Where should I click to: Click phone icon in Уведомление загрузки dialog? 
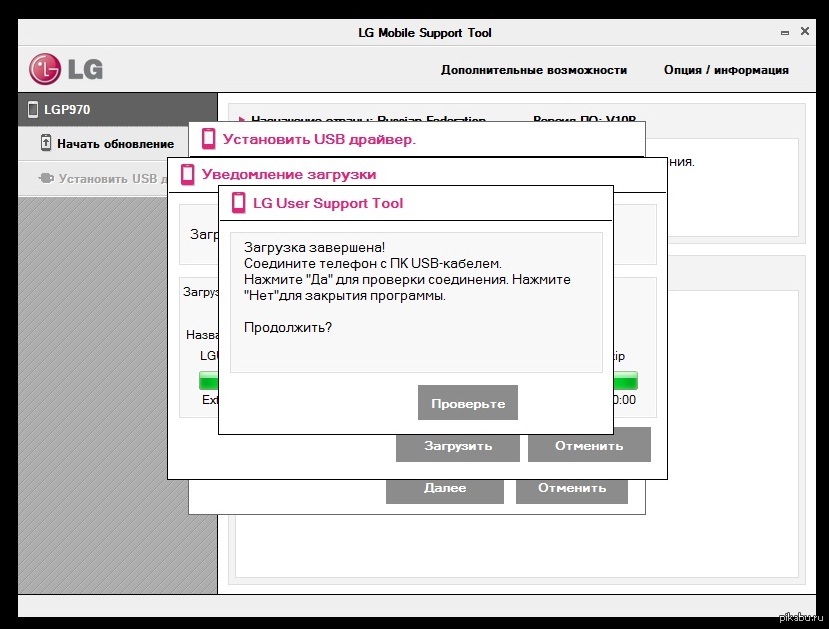(x=188, y=174)
